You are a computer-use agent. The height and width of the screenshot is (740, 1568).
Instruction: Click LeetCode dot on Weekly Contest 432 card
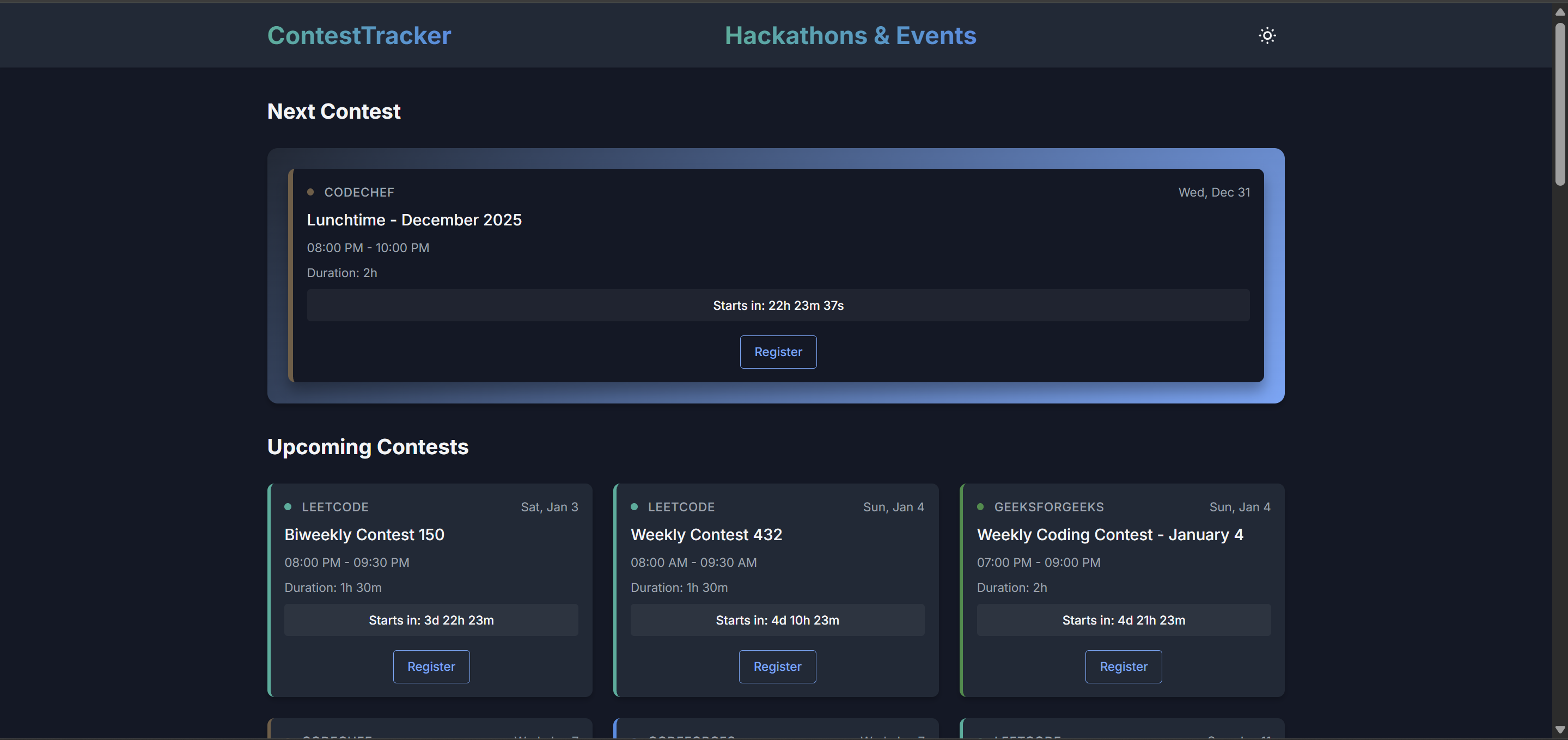[634, 507]
